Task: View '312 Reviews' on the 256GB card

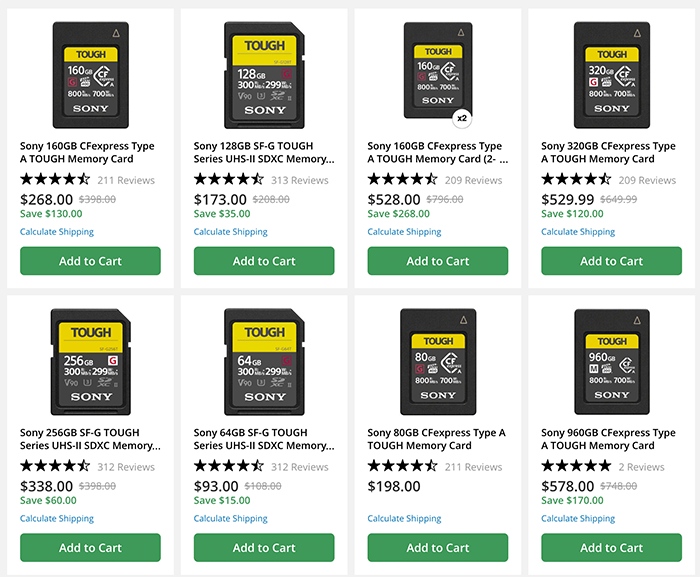Action: 126,467
